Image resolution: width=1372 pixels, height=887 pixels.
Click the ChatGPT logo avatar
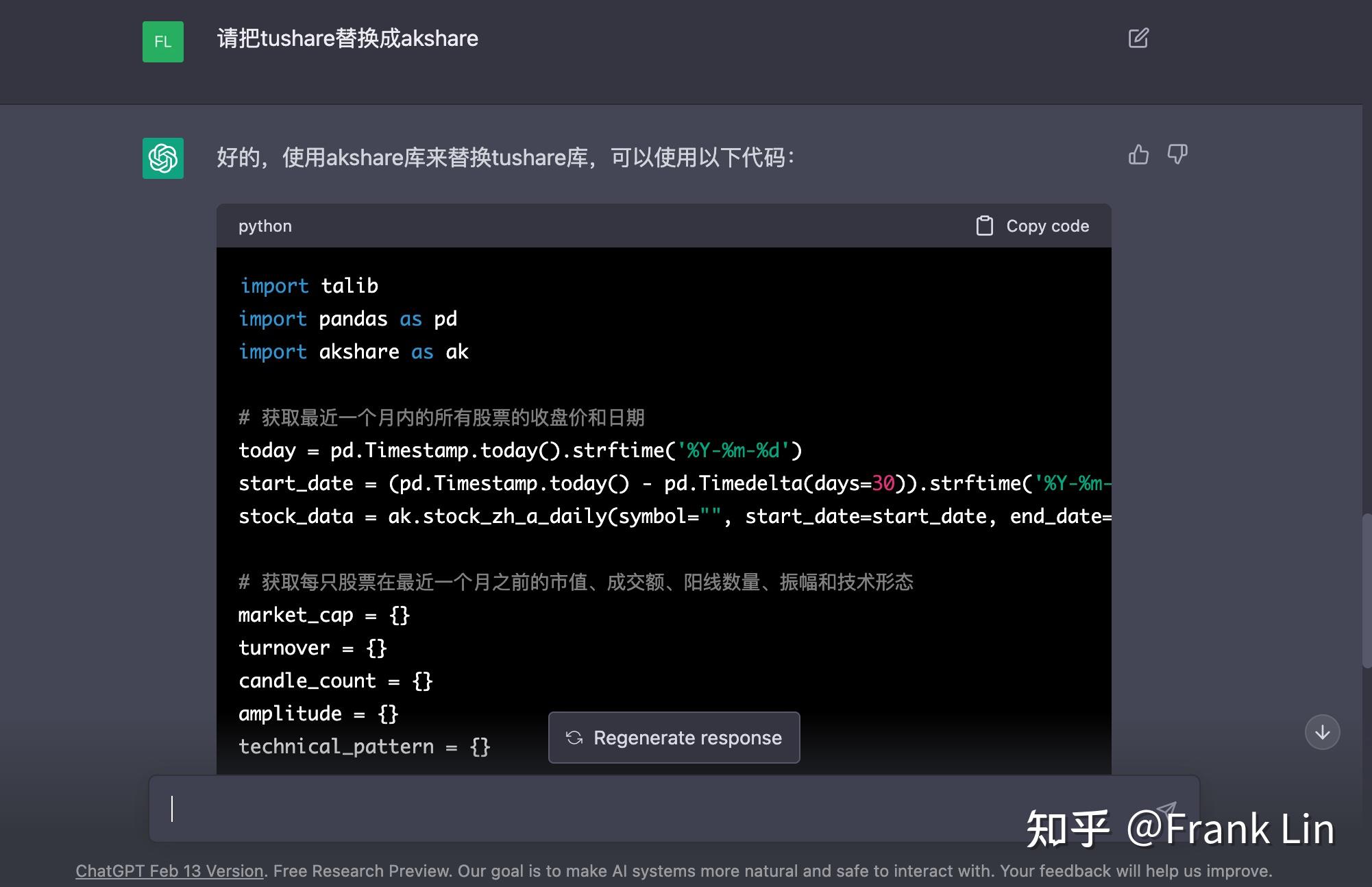click(x=163, y=158)
